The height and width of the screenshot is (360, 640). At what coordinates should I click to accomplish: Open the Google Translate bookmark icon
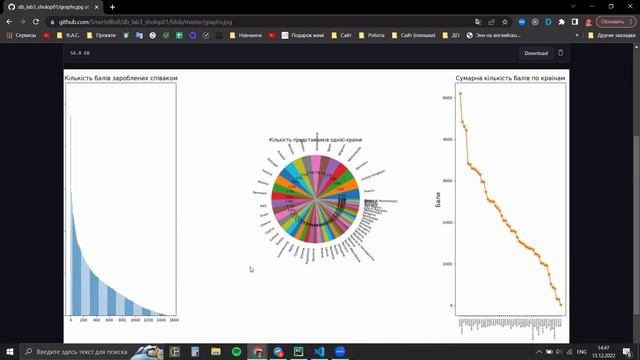(139, 36)
